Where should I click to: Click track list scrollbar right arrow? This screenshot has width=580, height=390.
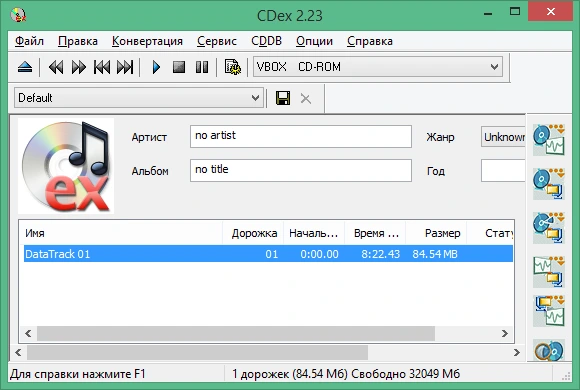(x=505, y=333)
